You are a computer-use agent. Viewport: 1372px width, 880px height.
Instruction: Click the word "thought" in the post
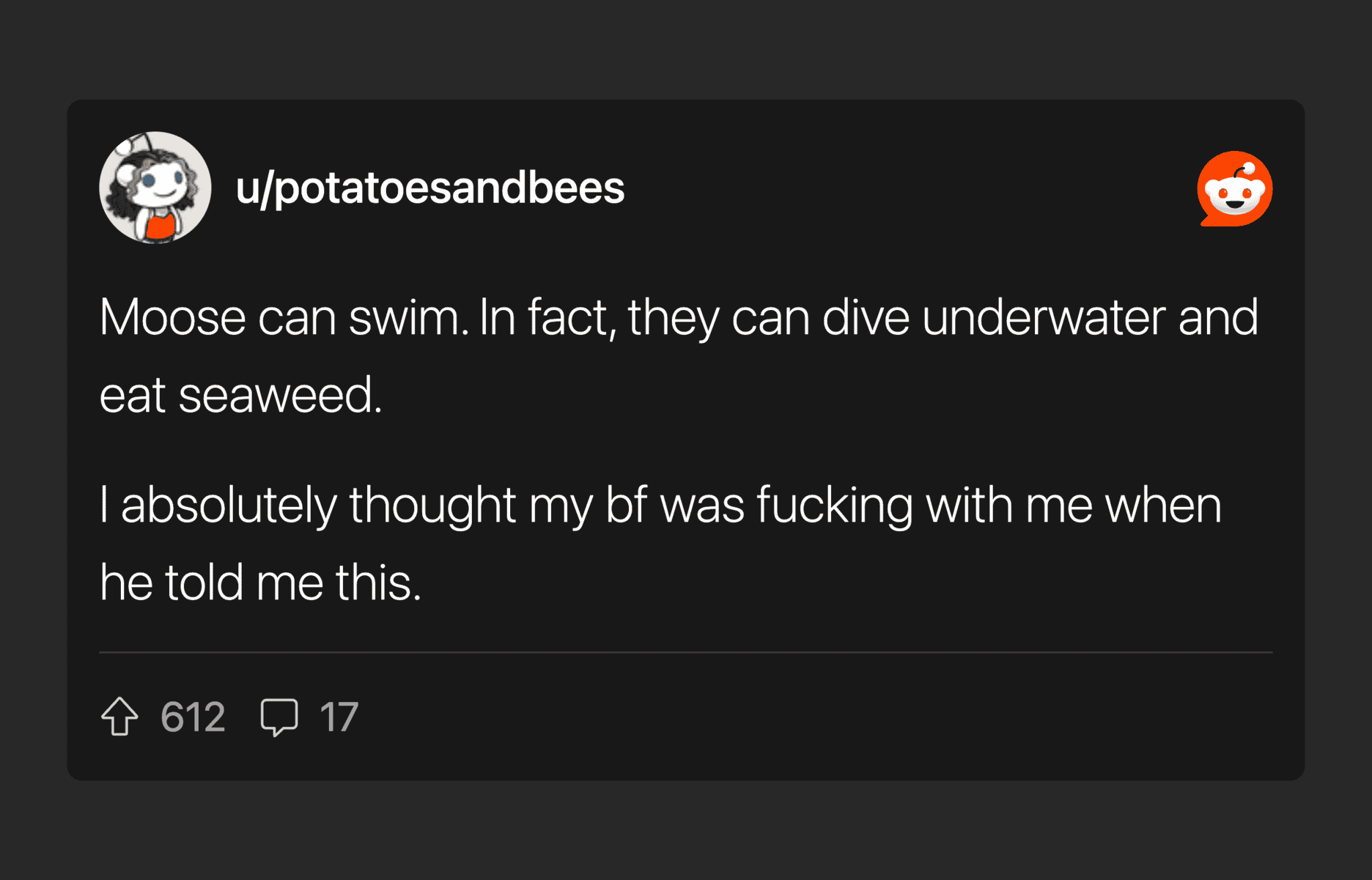coord(432,506)
